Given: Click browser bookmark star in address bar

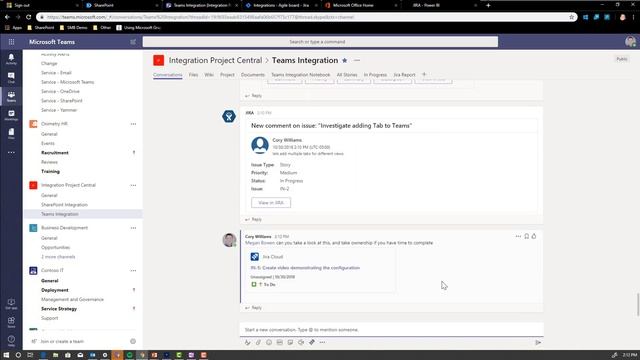Looking at the screenshot, I should [571, 17].
